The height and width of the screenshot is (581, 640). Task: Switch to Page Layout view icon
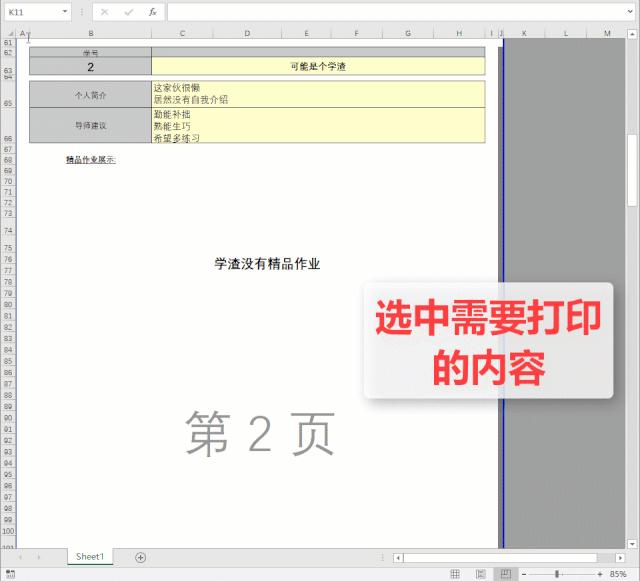click(480, 574)
